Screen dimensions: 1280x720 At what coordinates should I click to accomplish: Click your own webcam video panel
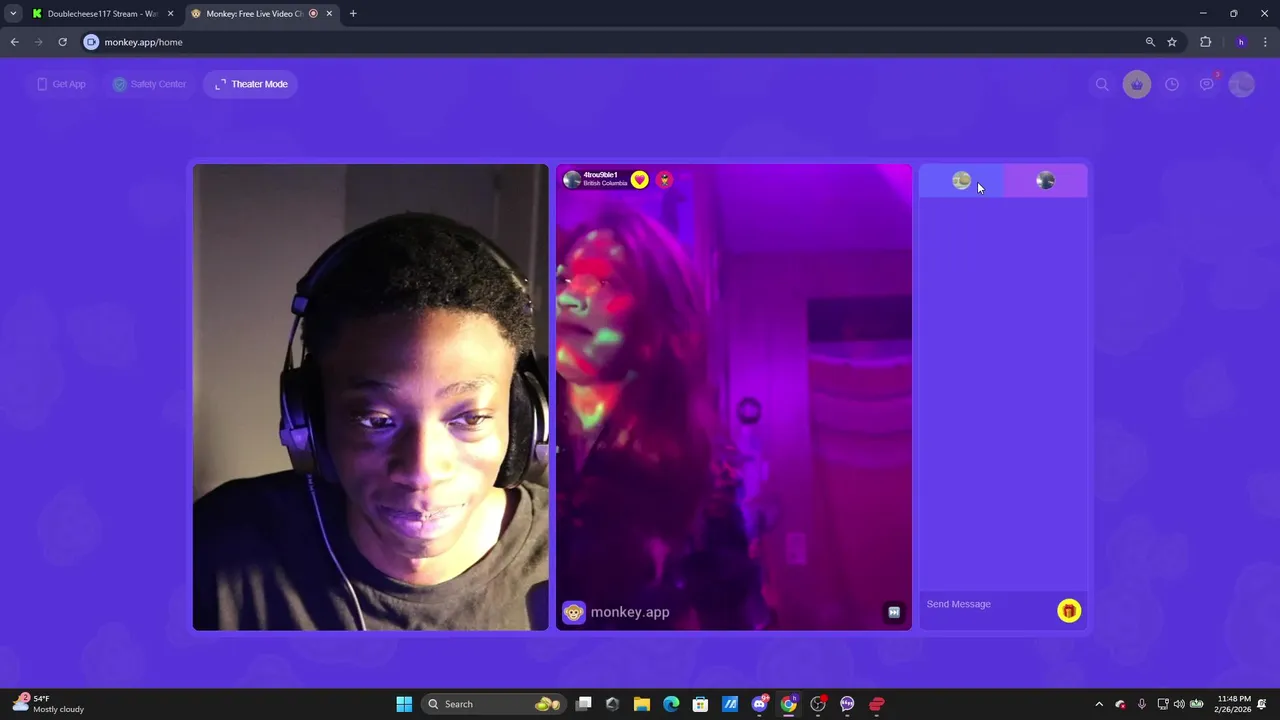pyautogui.click(x=371, y=397)
